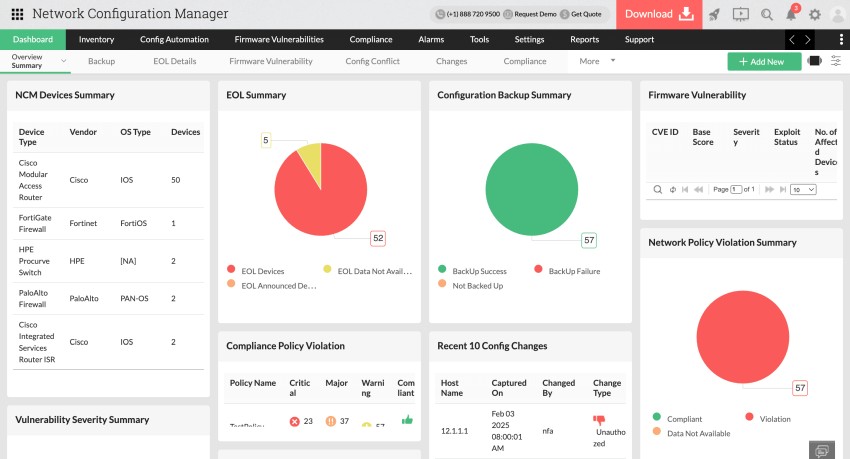
Task: Click the Firmware Vulnerability table refresh icon
Action: tap(673, 189)
